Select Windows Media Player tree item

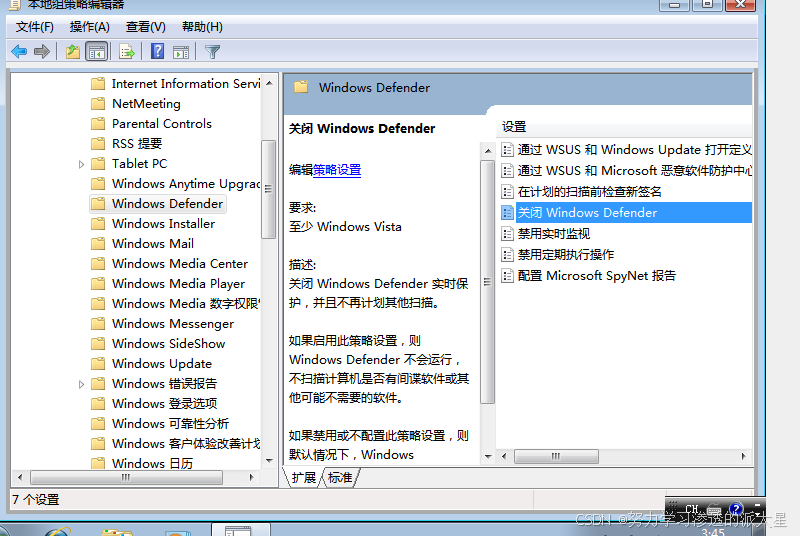[178, 284]
